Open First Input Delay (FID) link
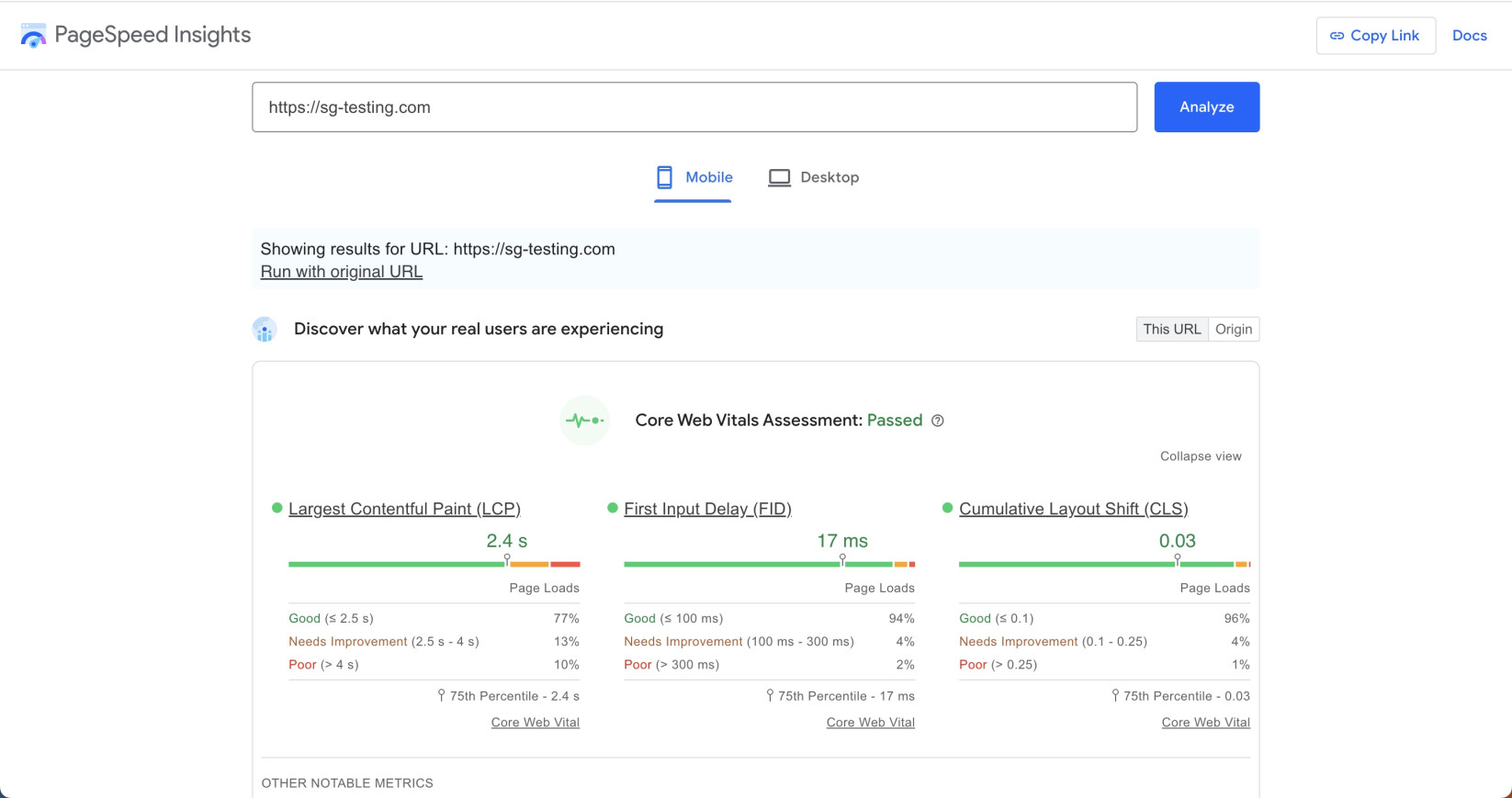Image resolution: width=1512 pixels, height=798 pixels. pos(707,509)
